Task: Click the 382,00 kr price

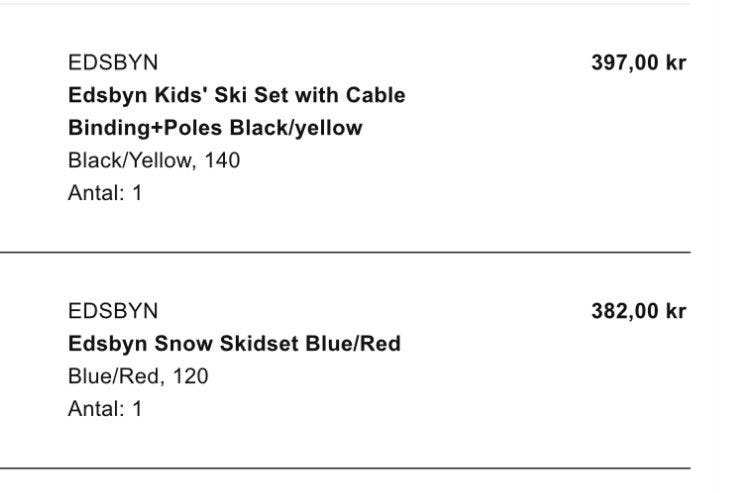Action: (x=638, y=311)
